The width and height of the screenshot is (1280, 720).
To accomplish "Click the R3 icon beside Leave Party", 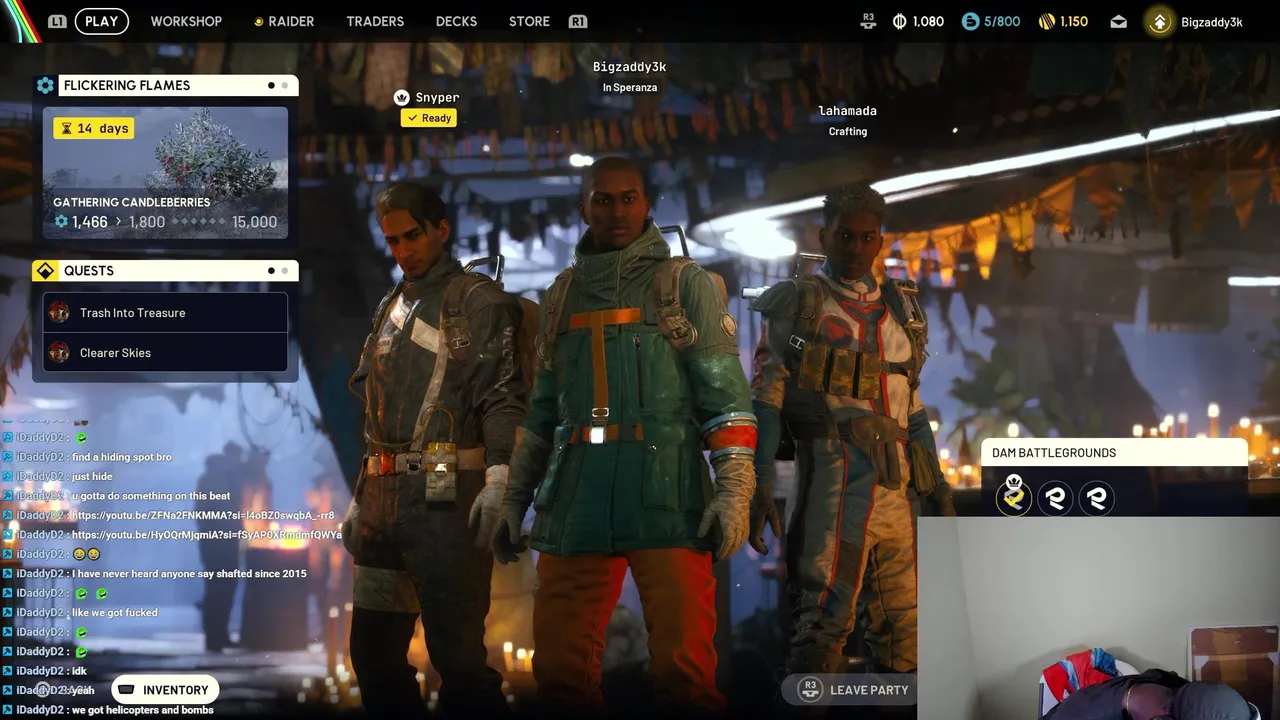I will [810, 689].
